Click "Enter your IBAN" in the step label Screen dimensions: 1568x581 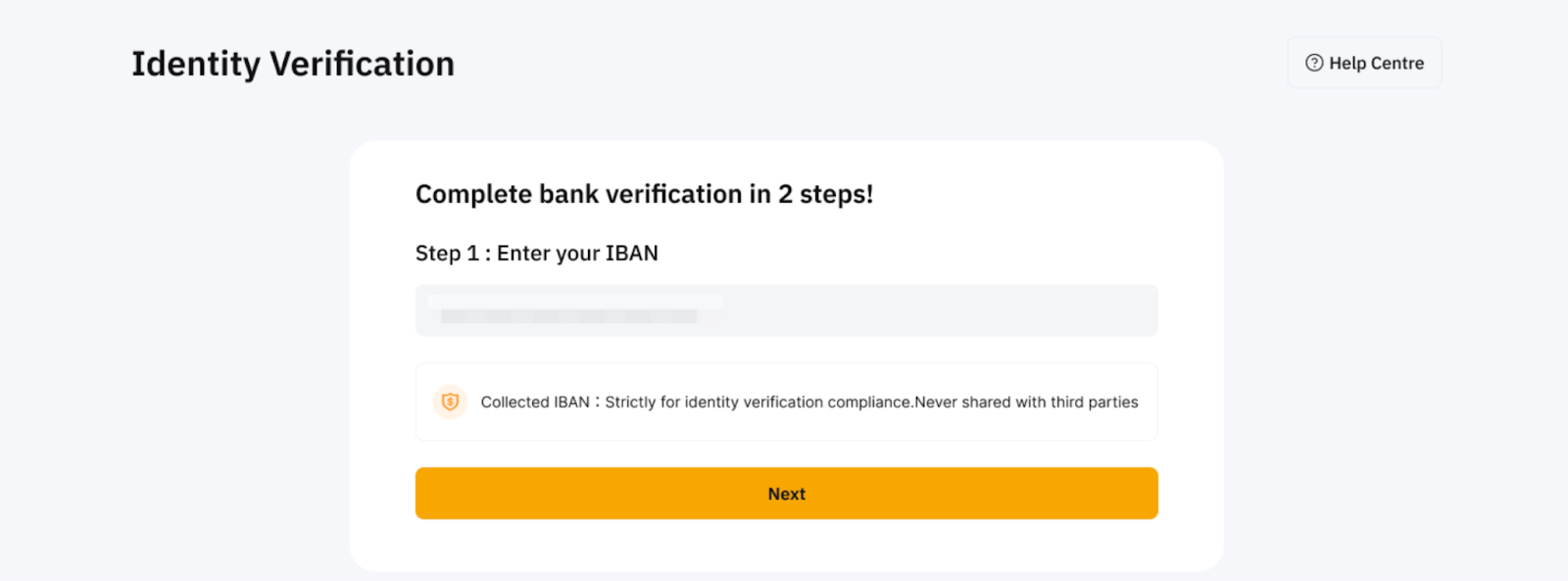point(577,253)
